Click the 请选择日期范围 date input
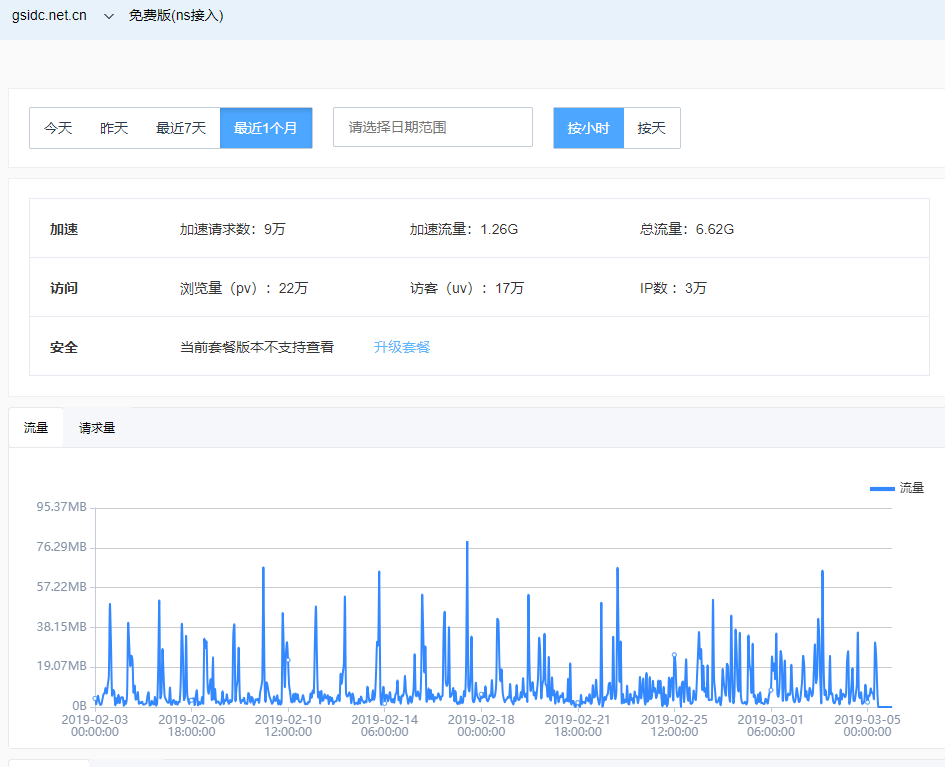 click(x=432, y=128)
